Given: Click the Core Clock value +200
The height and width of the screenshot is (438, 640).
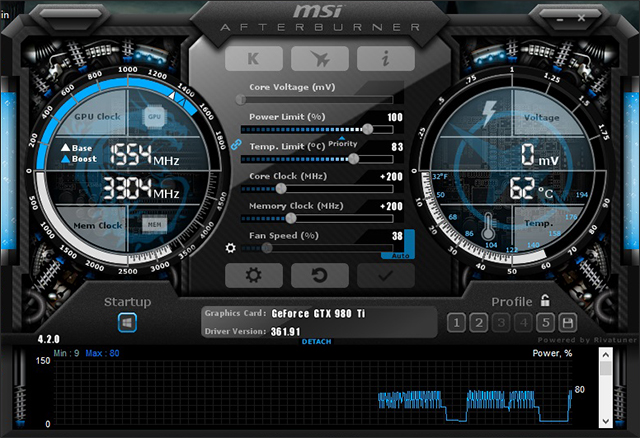Looking at the screenshot, I should click(x=391, y=177).
